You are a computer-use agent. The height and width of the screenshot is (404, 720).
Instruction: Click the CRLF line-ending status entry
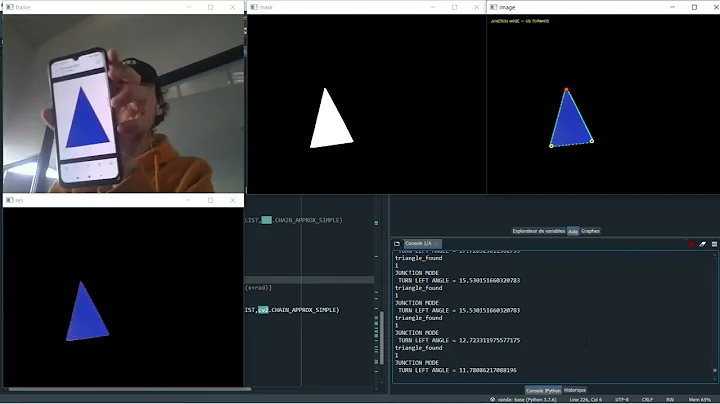click(x=647, y=399)
